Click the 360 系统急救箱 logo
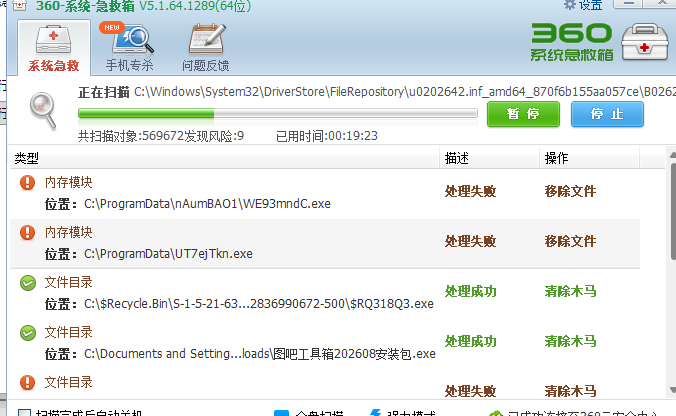 tap(572, 42)
